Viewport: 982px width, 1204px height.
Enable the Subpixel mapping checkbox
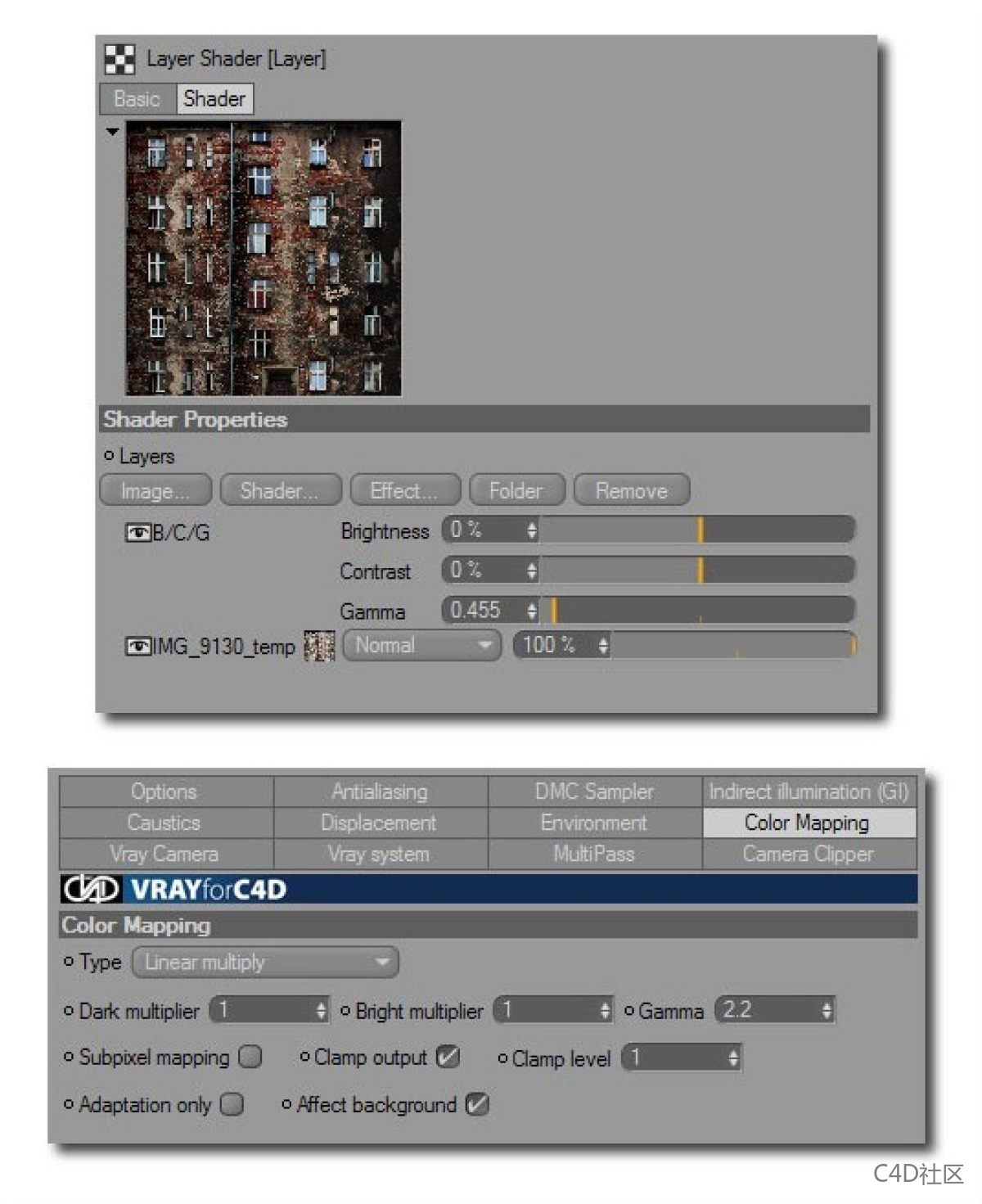point(250,1057)
